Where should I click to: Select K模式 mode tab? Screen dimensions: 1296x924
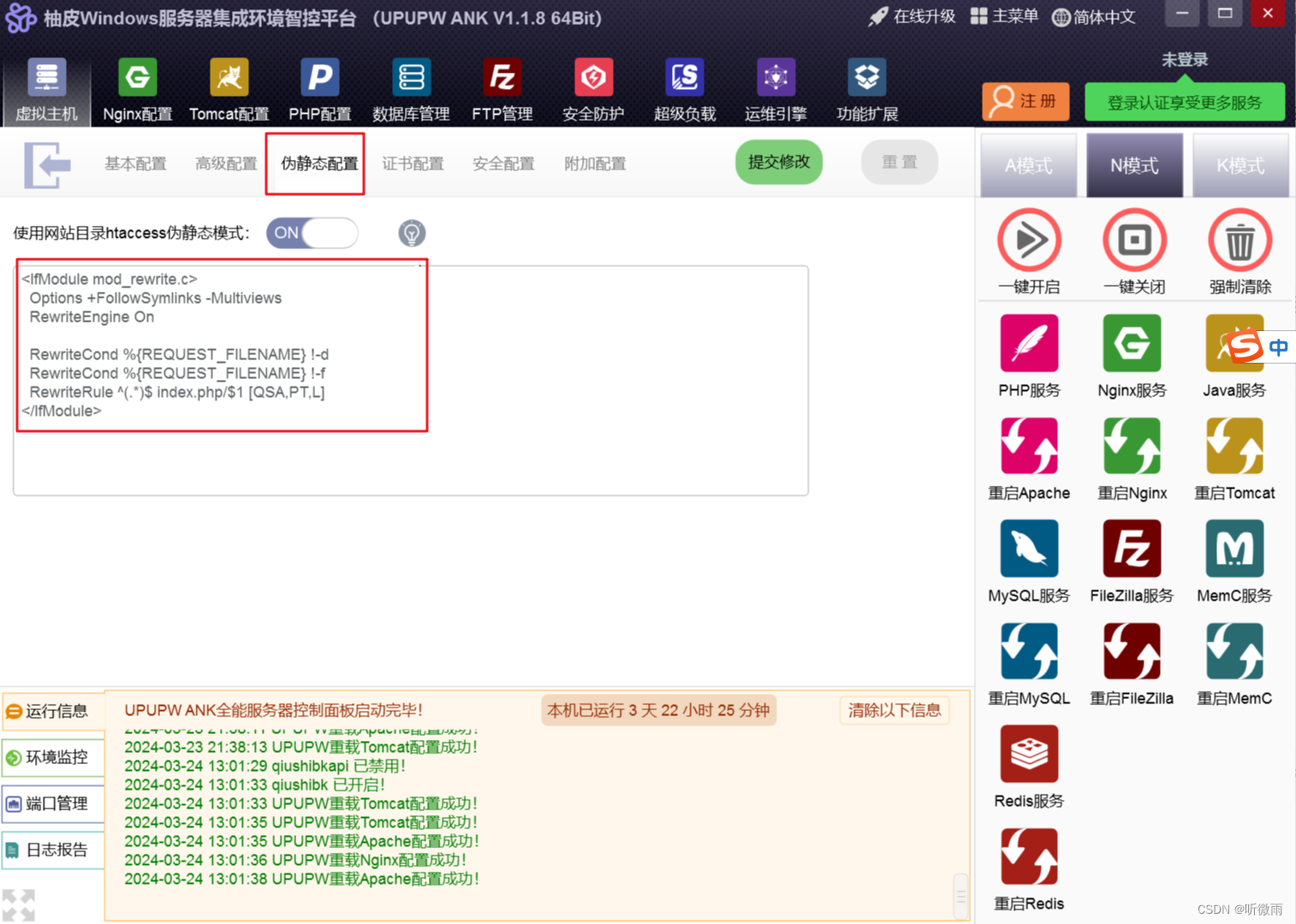coord(1240,165)
